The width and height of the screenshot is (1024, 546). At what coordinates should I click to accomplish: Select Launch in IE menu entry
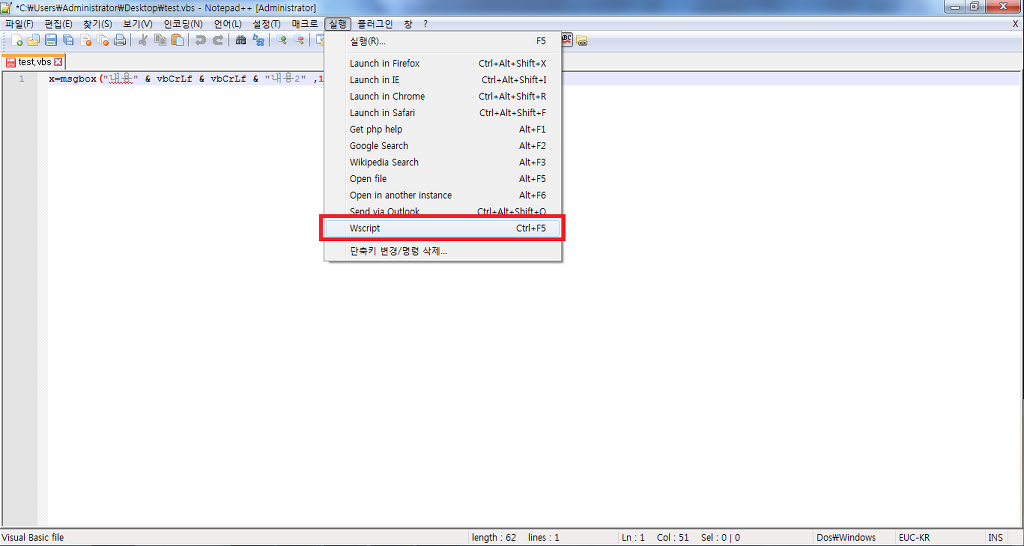click(443, 80)
